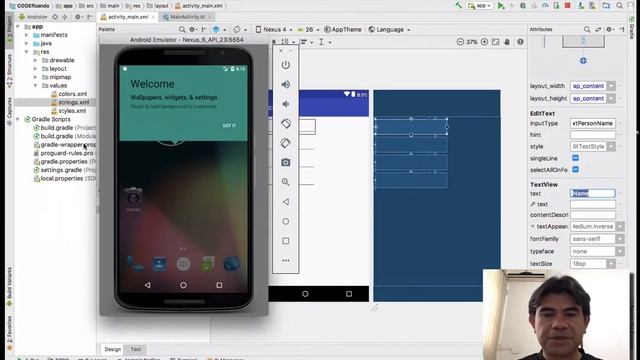
Task: Open the layout_height dropdown
Action: click(x=611, y=98)
